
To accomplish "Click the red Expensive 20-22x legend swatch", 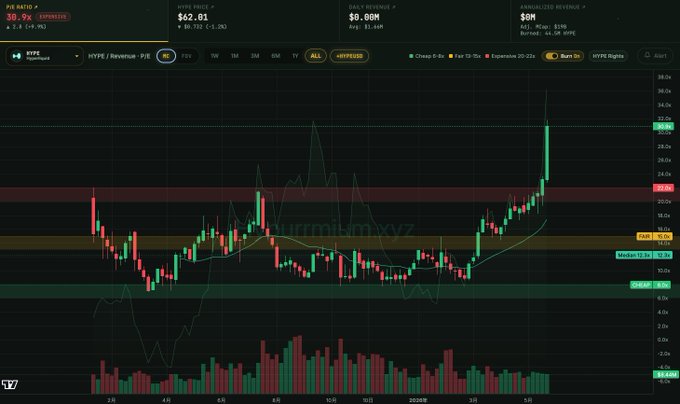I will 487,56.
